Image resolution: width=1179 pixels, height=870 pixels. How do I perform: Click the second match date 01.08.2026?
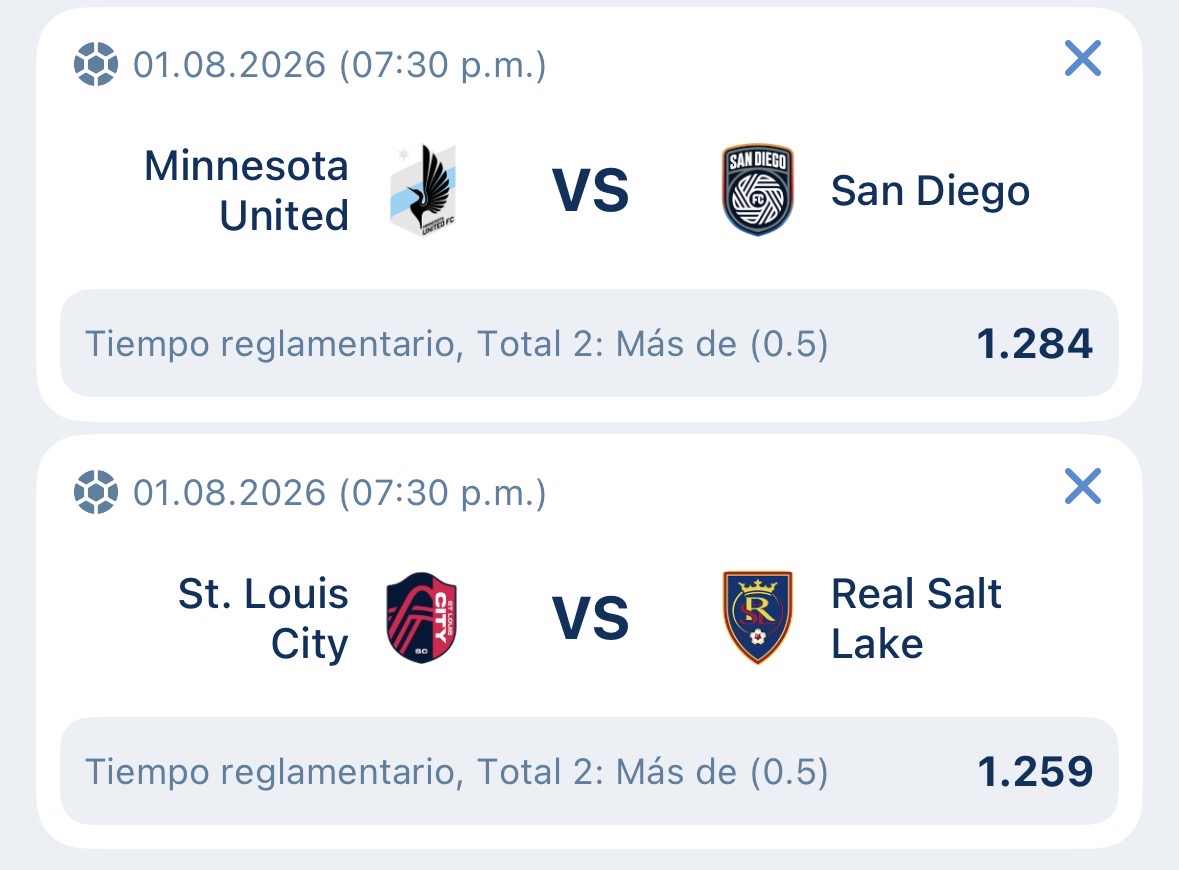(x=229, y=493)
